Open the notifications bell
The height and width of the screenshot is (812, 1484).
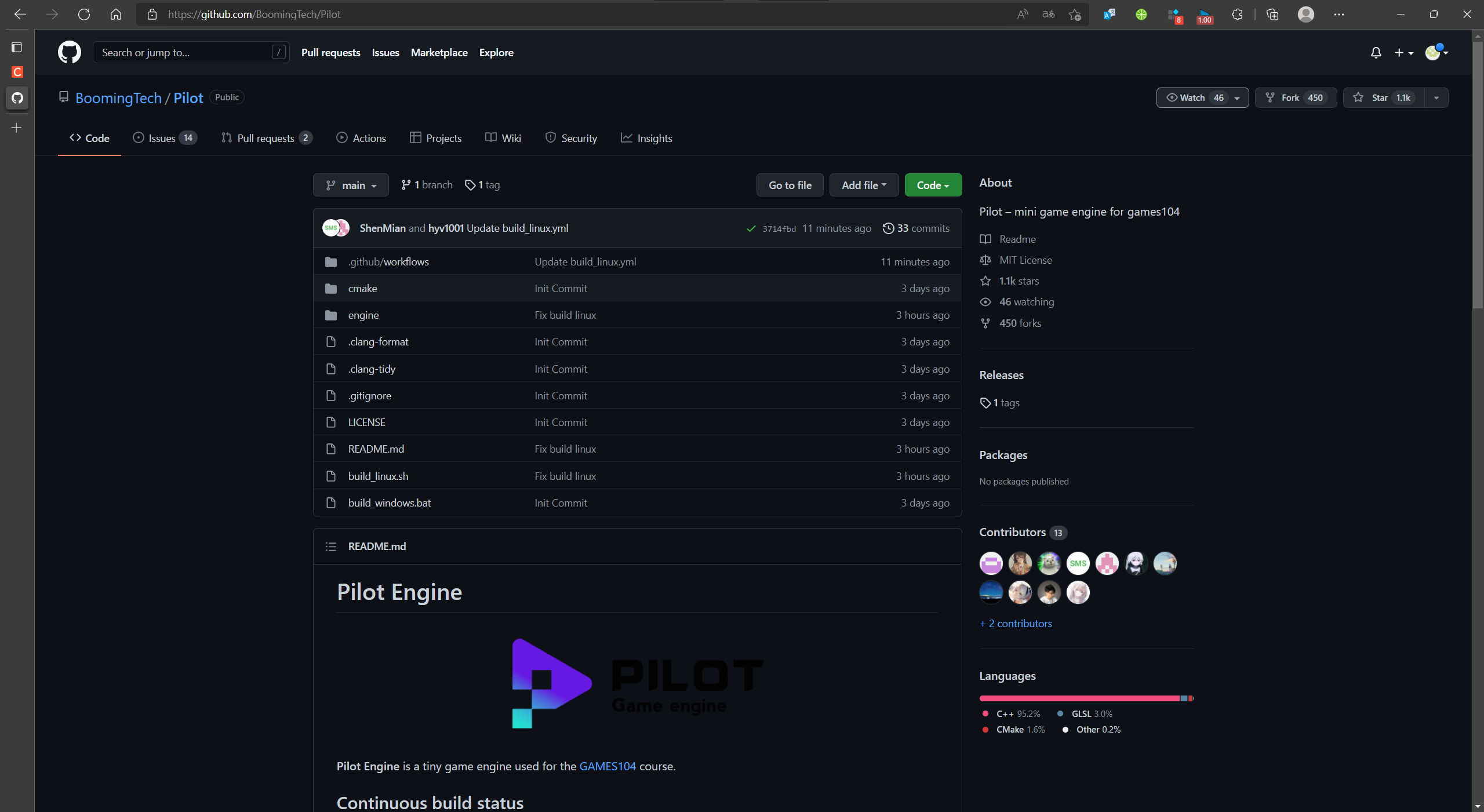[1376, 53]
